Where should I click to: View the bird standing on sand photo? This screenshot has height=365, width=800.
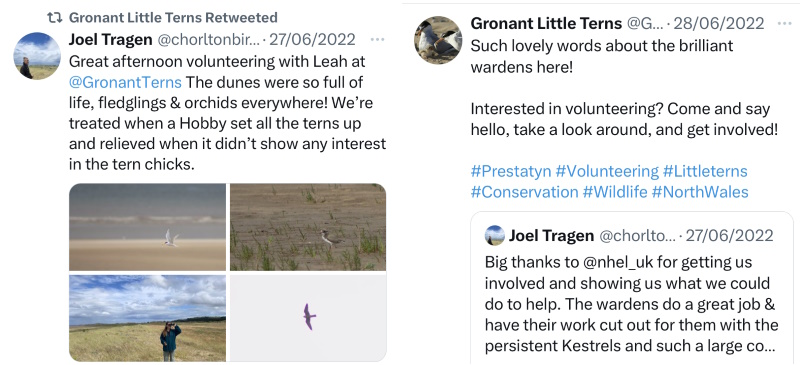pyautogui.click(x=308, y=227)
